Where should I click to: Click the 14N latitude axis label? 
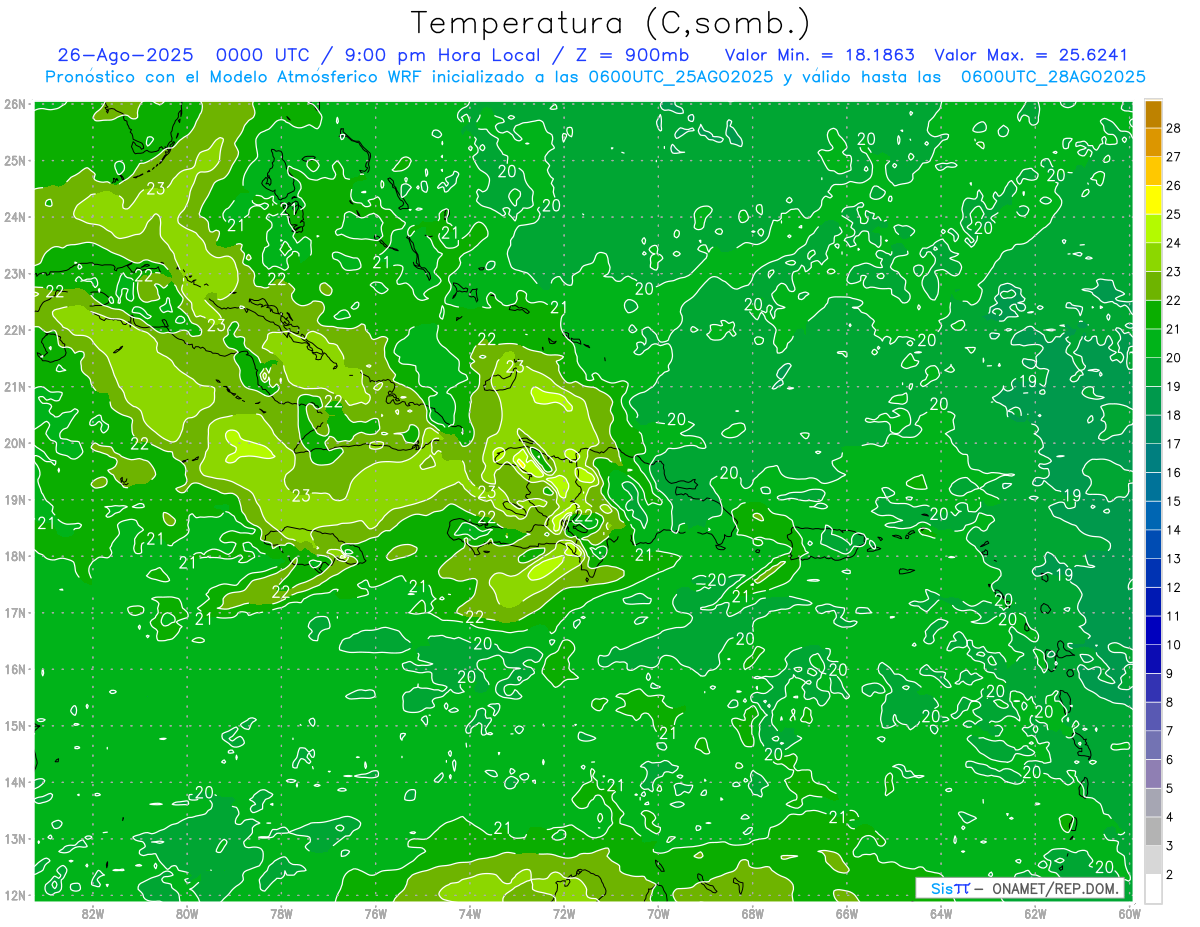15,782
